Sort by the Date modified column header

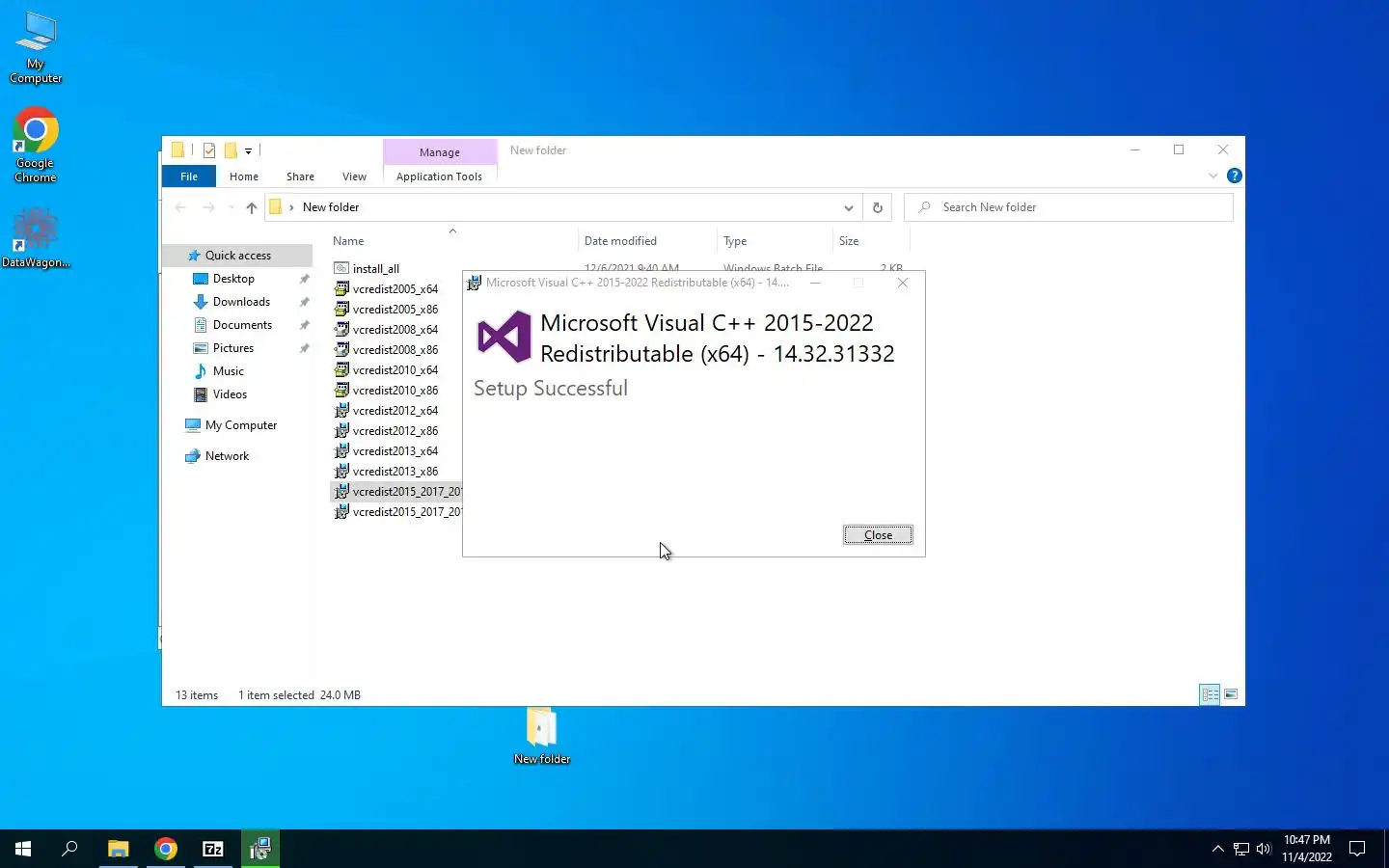tap(620, 241)
